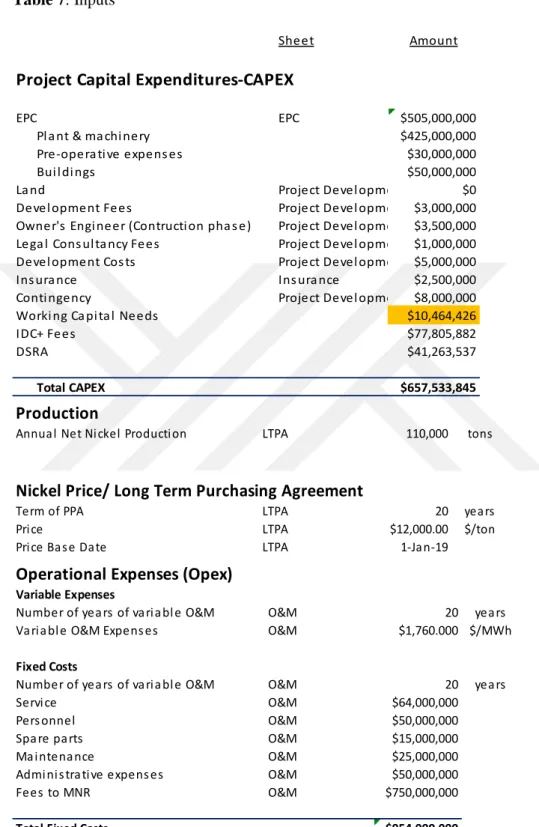Click the underlined Sheet column header
Viewport: 539px width, 827px height.
(296, 41)
